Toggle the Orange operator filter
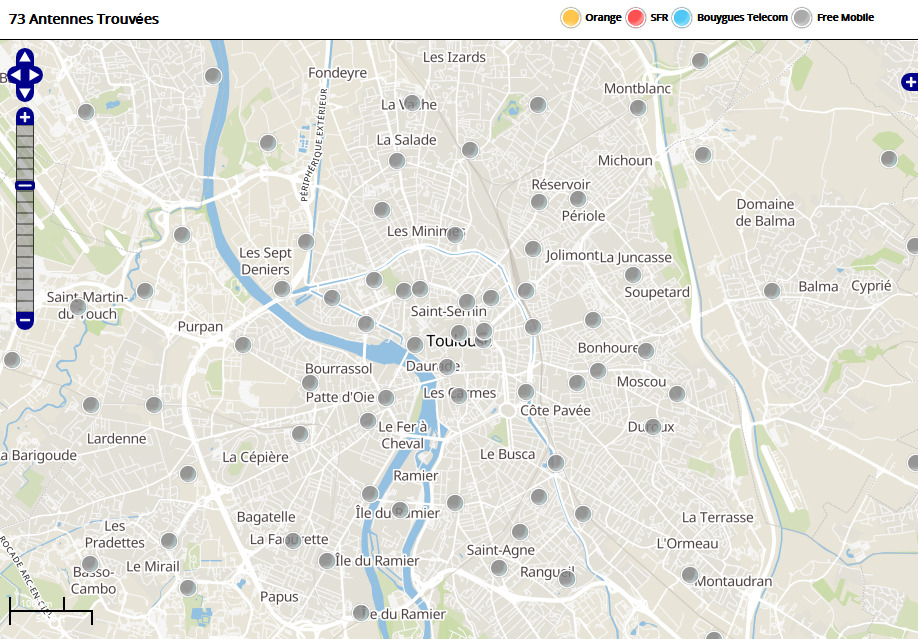The width and height of the screenshot is (918, 639). coord(571,17)
